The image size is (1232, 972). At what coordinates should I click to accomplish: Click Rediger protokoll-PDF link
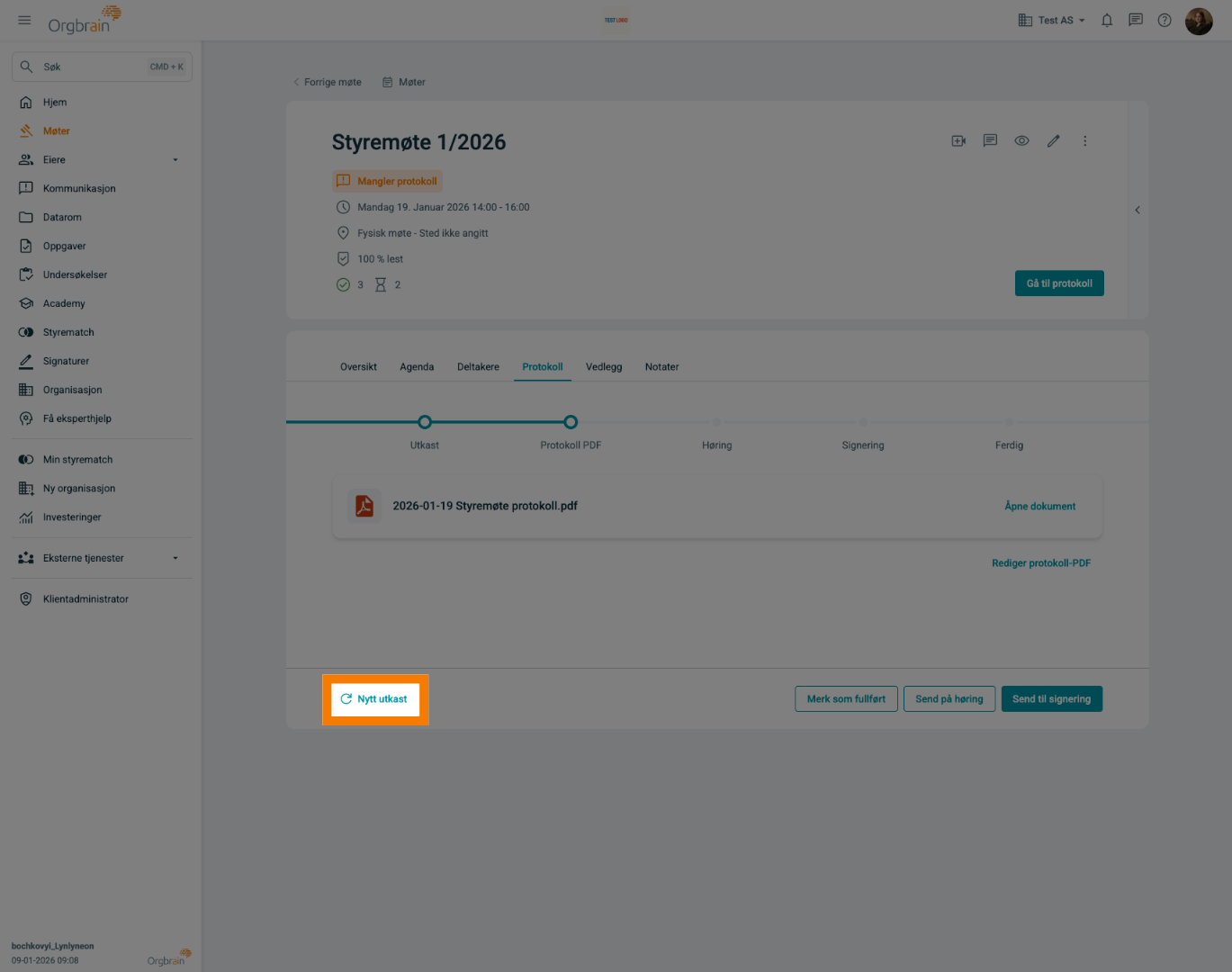[x=1041, y=563]
